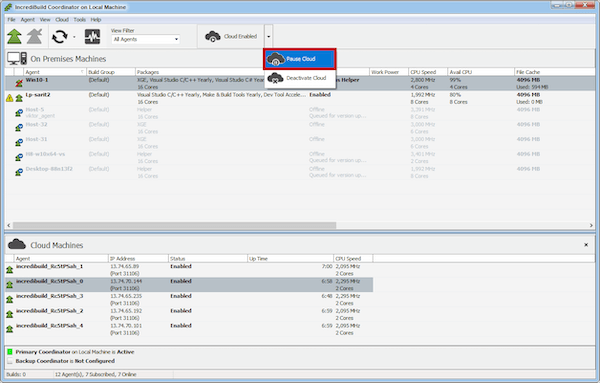The image size is (600, 383).
Task: Open the Tools menu
Action: (x=80, y=20)
